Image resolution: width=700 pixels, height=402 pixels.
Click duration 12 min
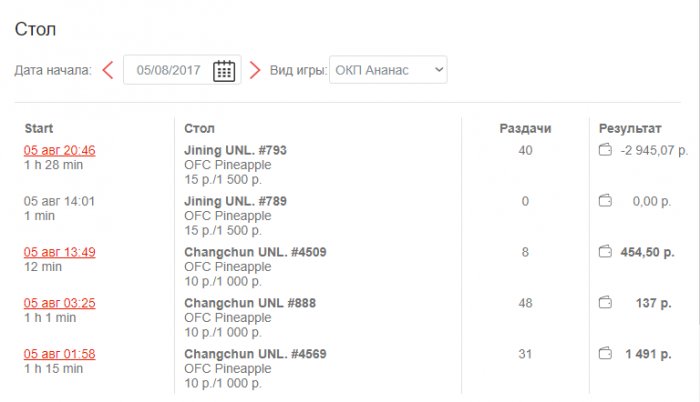click(42, 267)
